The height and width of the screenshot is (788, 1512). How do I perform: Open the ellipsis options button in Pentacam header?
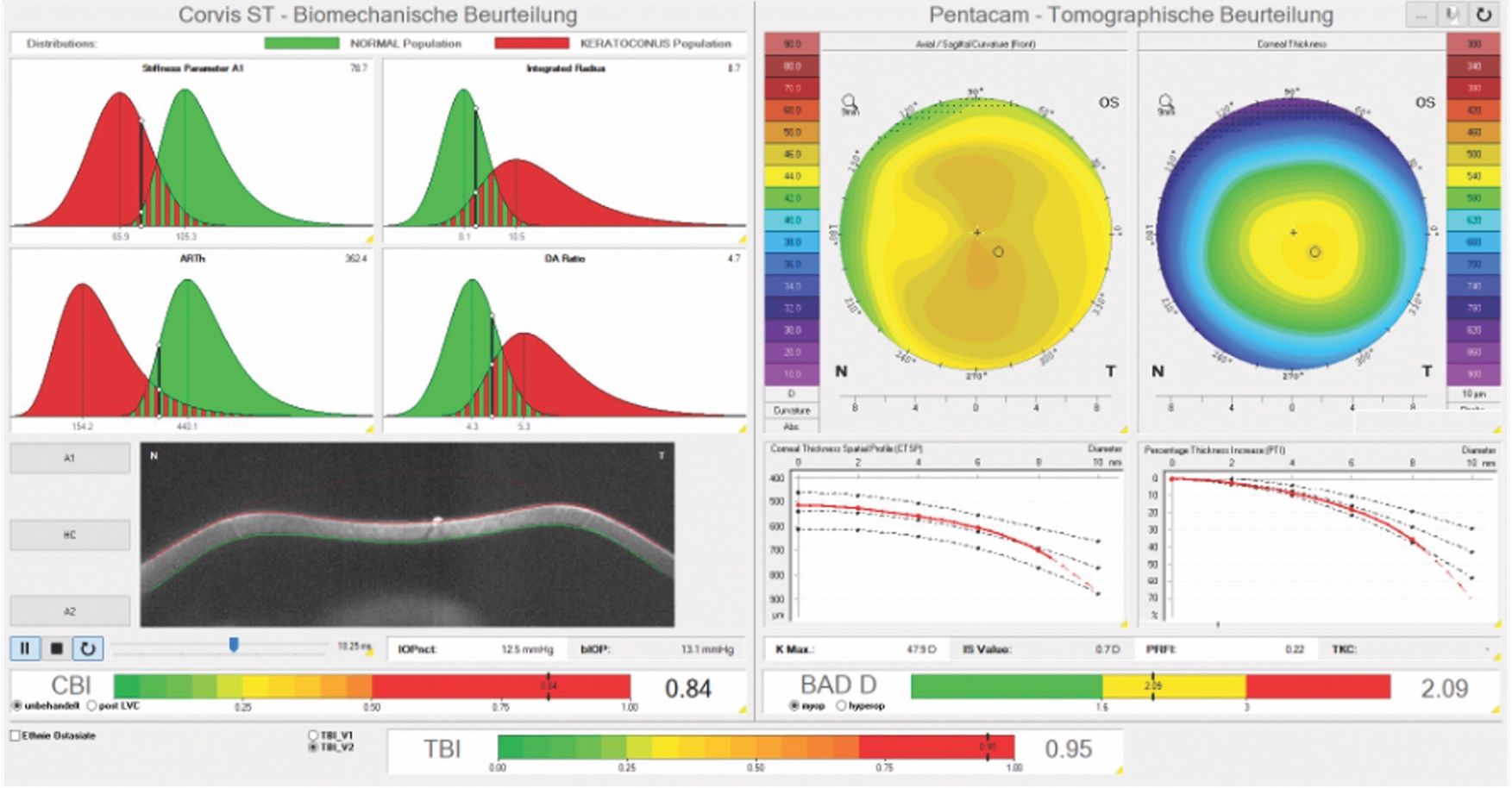coord(1421,15)
